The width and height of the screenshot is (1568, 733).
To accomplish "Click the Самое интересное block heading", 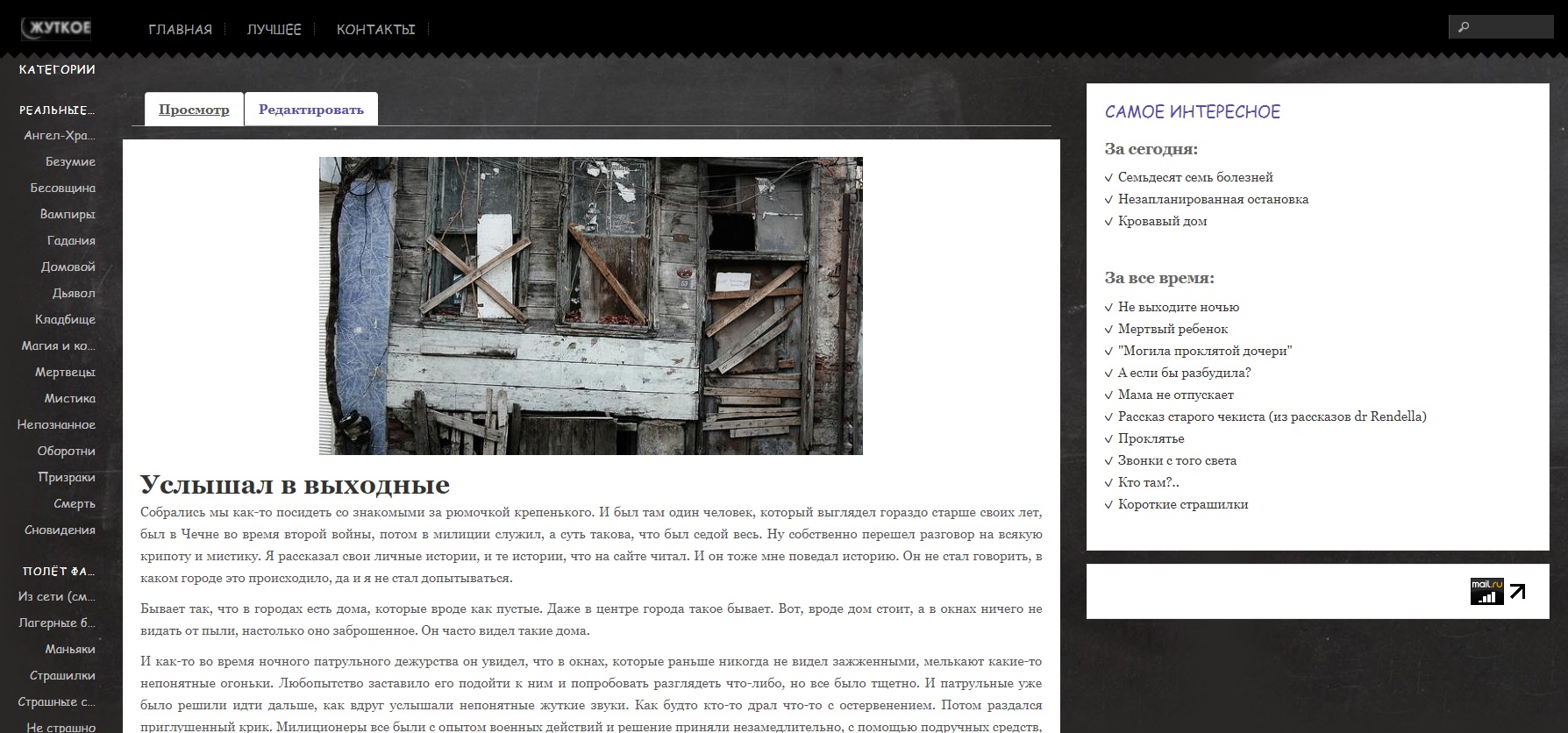I will pyautogui.click(x=1193, y=111).
